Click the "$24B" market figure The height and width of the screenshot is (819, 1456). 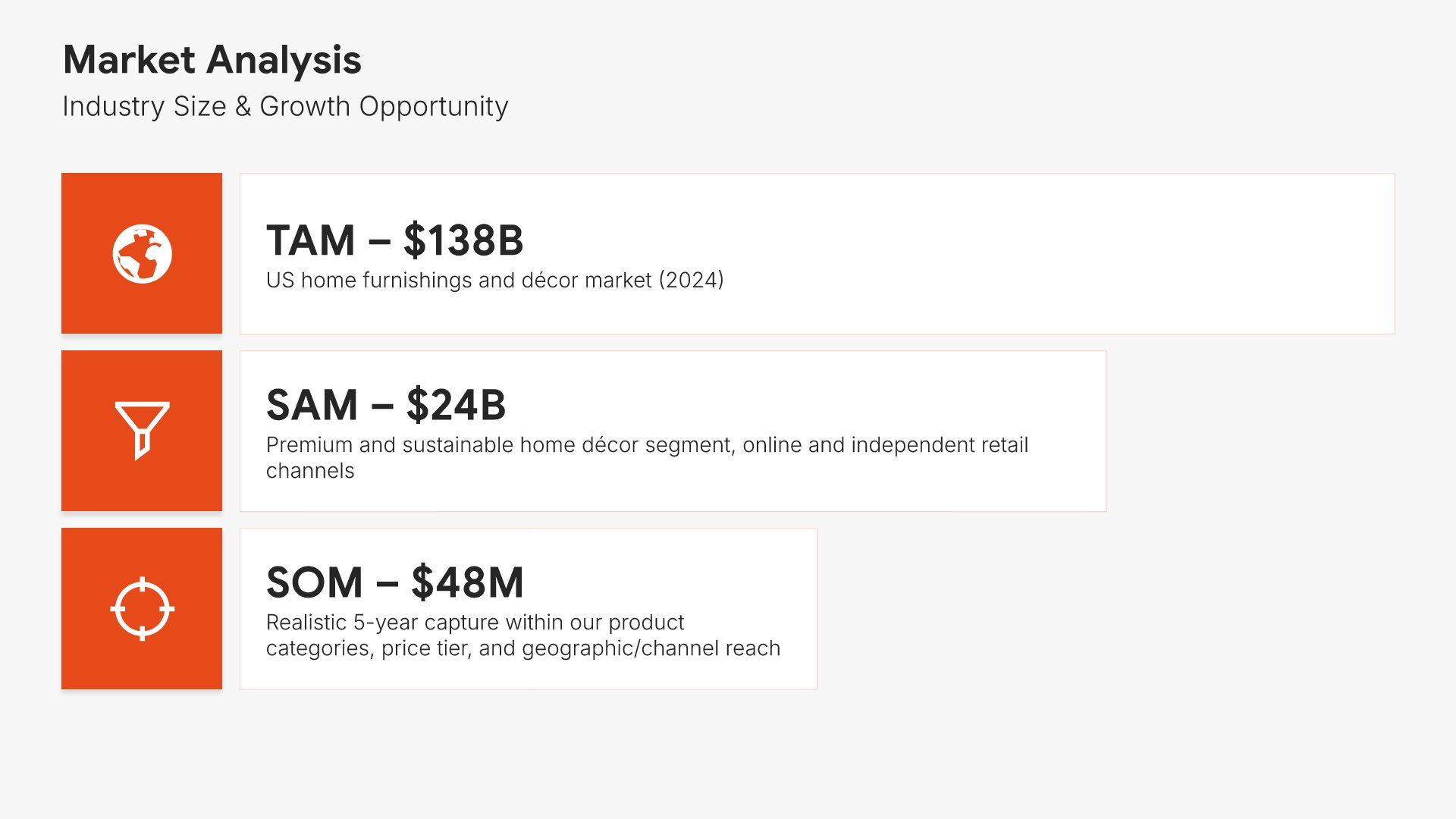[456, 405]
